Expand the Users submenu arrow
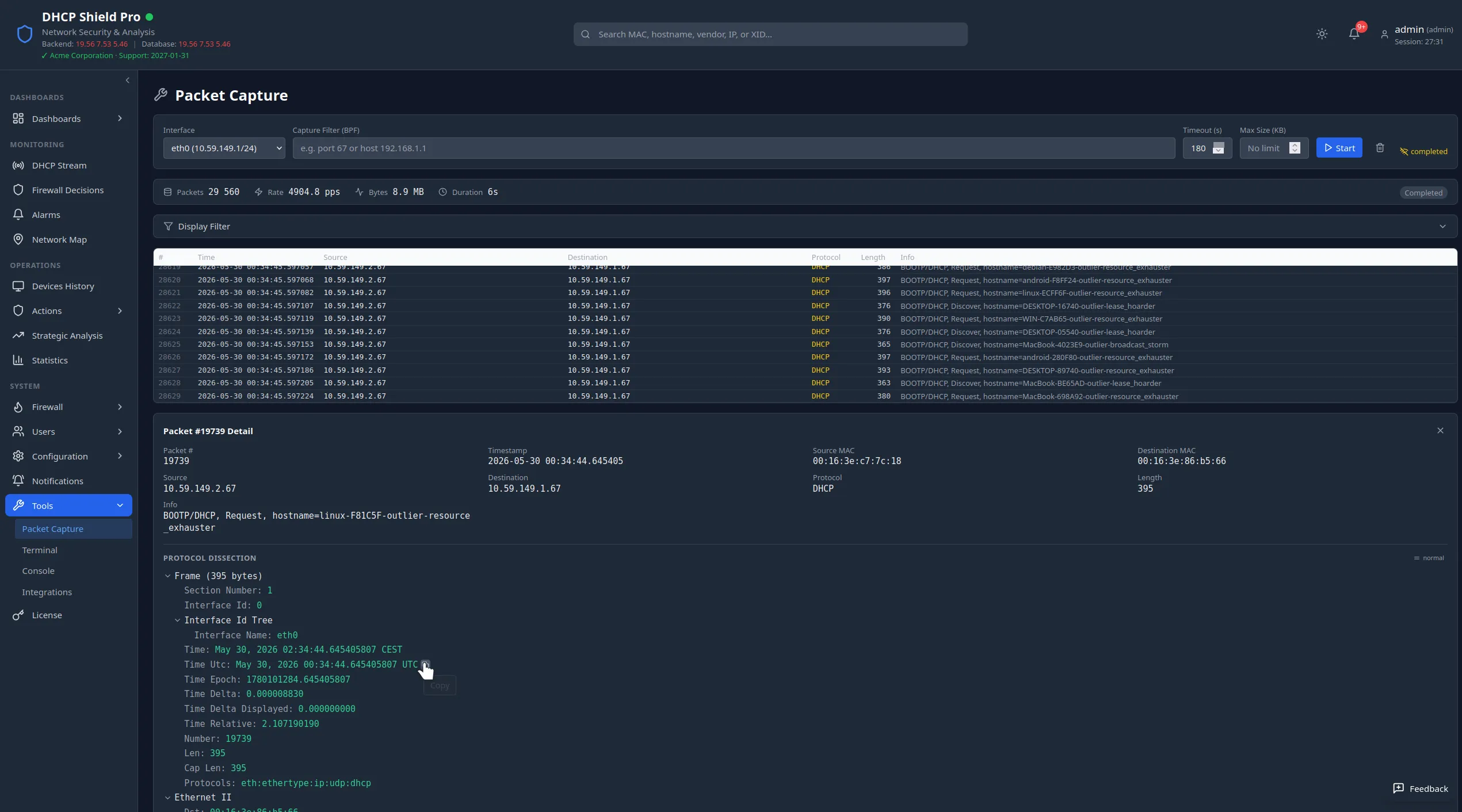 tap(120, 431)
